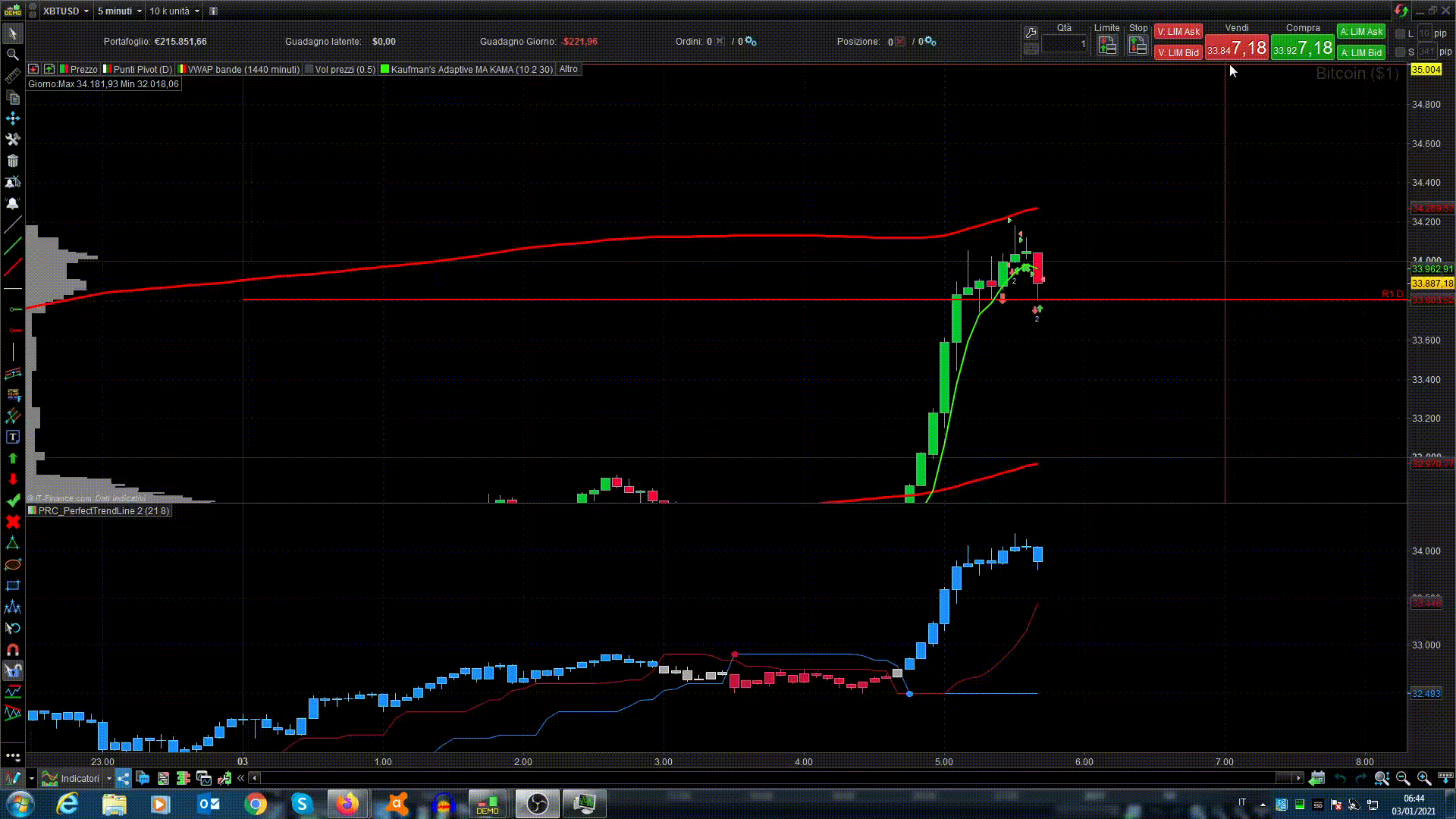
Task: Select the alarm bell tool
Action: click(x=12, y=203)
